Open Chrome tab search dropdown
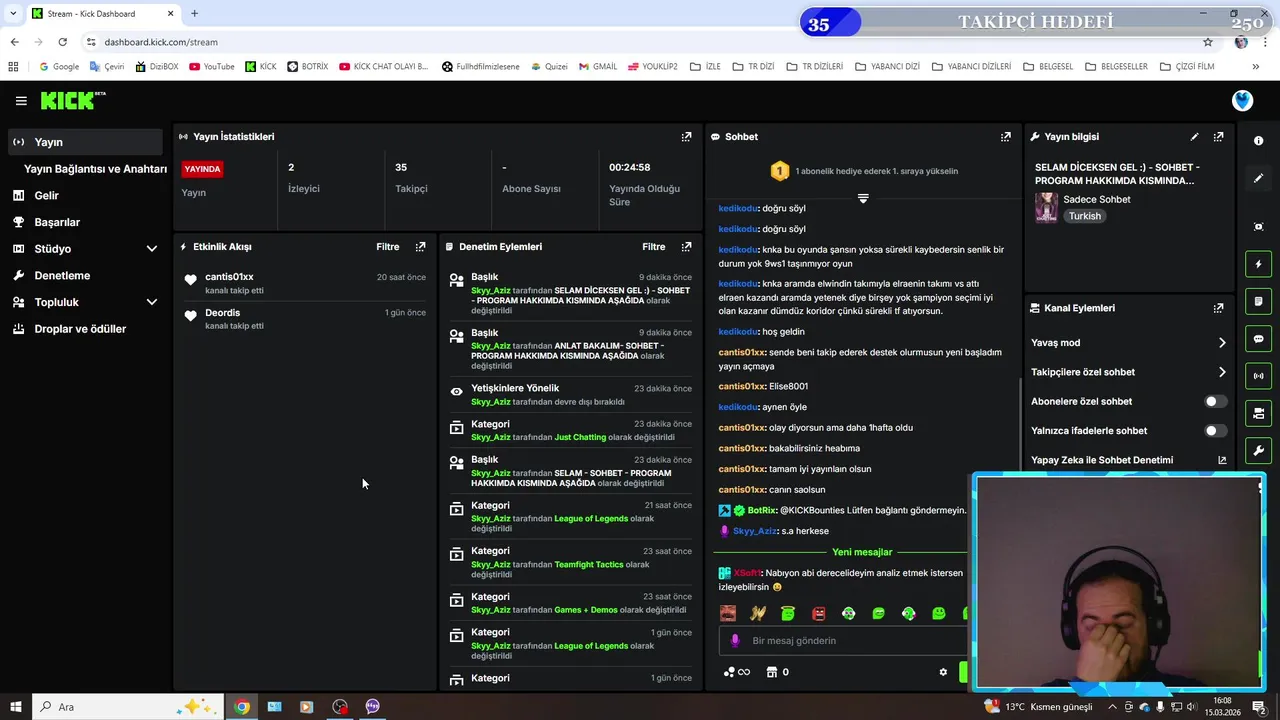 [x=12, y=14]
